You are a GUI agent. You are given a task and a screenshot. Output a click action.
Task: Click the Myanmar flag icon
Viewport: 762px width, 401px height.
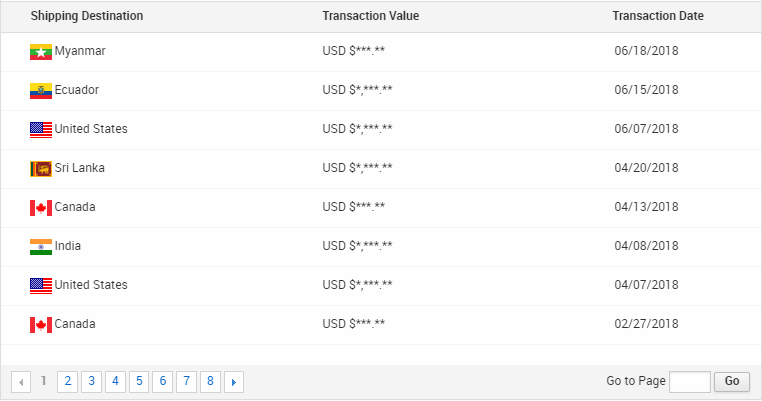tap(41, 51)
